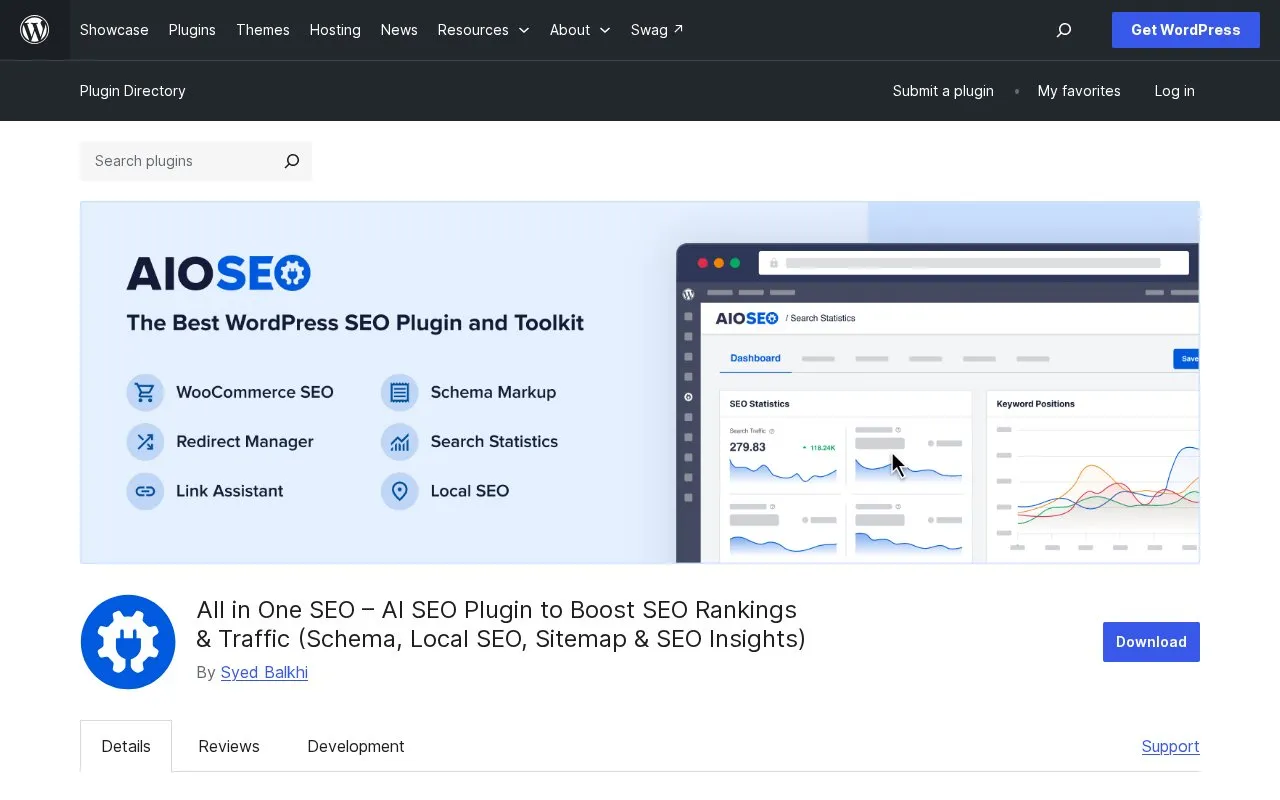Open author Syed Balkhi's profile
Screen dimensions: 1280x800
(x=264, y=672)
